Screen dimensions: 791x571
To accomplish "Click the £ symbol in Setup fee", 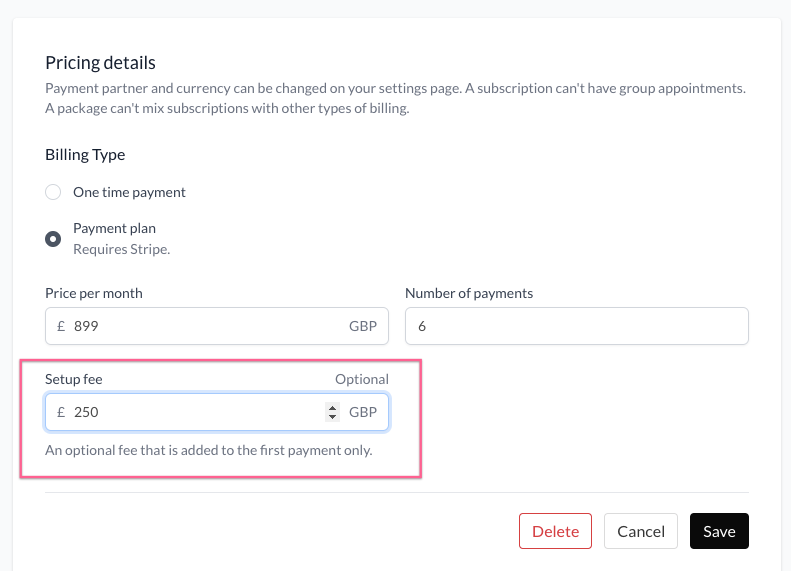I will coord(61,412).
